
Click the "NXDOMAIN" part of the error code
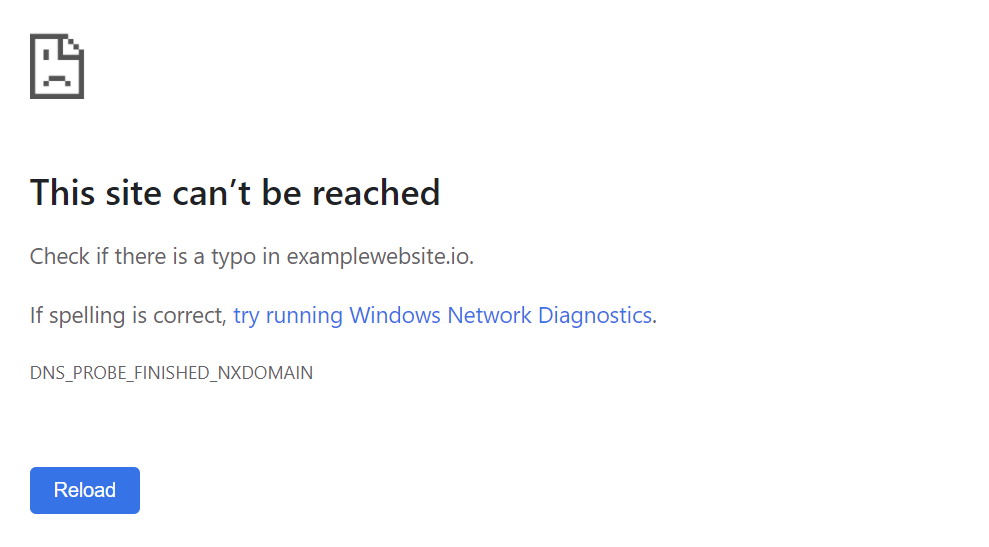click(265, 373)
